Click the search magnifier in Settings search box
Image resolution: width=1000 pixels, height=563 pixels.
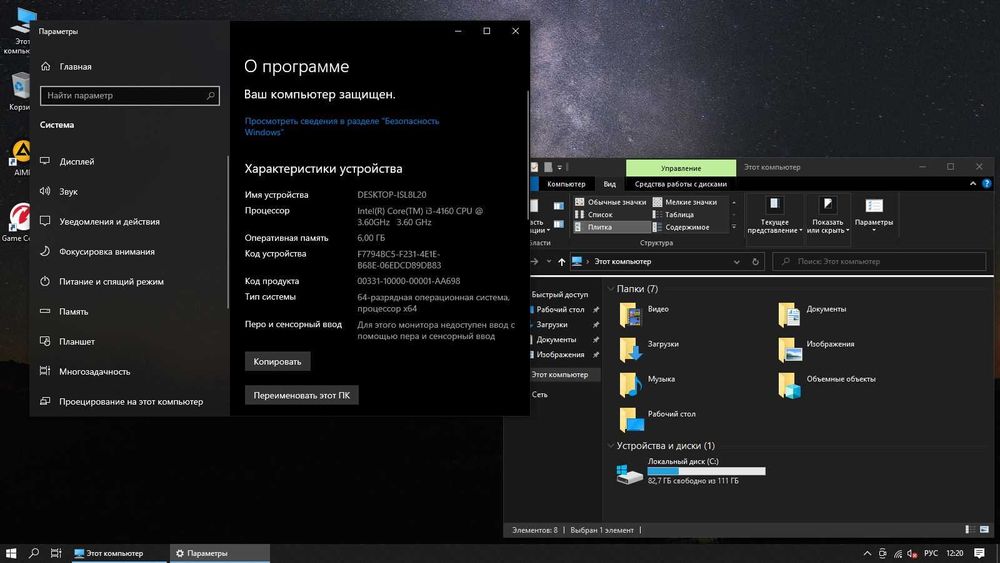[x=210, y=96]
